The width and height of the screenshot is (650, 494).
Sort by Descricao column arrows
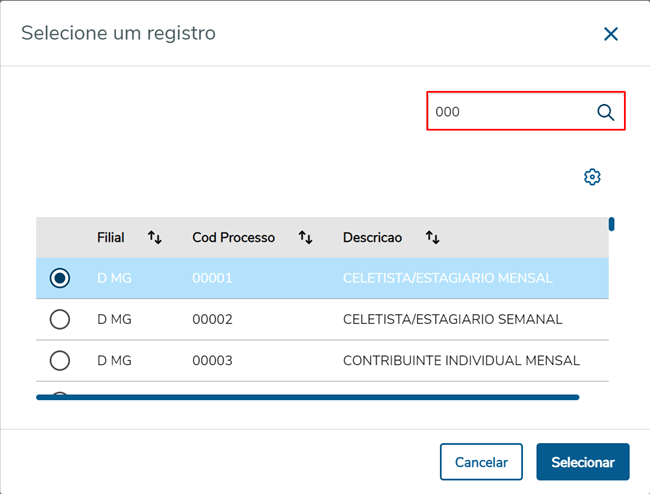point(432,237)
